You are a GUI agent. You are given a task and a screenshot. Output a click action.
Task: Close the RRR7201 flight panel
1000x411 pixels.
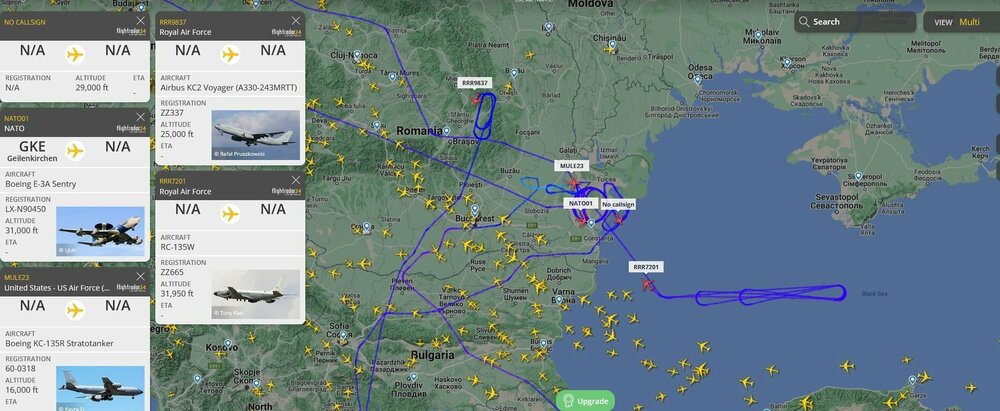pos(296,181)
